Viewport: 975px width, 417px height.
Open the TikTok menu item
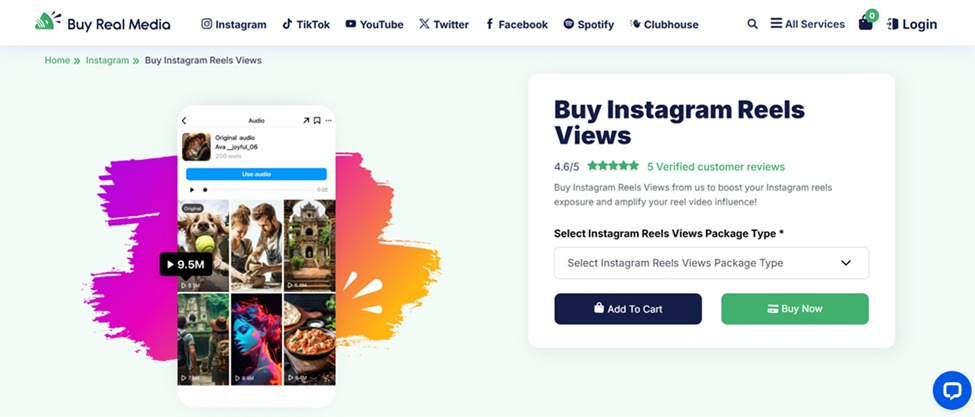(x=305, y=24)
